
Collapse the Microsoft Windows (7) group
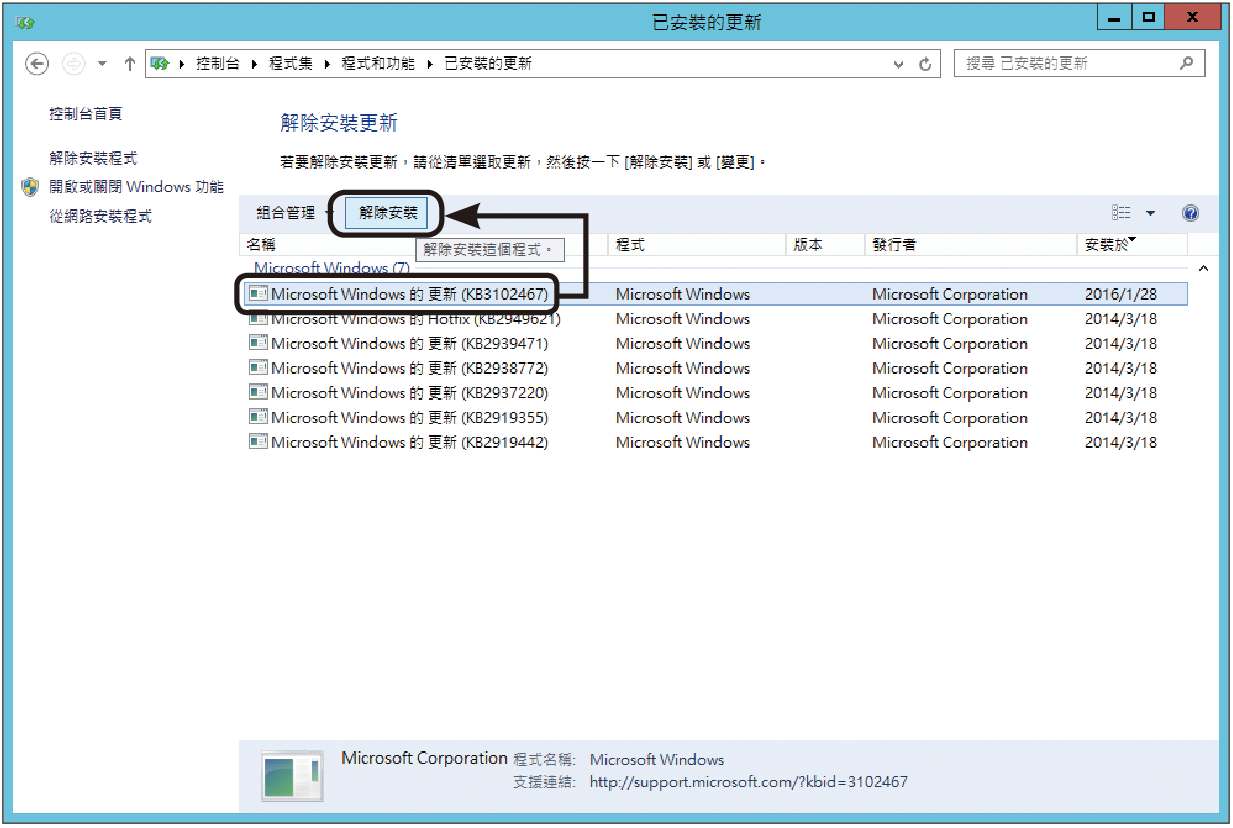point(1203,269)
